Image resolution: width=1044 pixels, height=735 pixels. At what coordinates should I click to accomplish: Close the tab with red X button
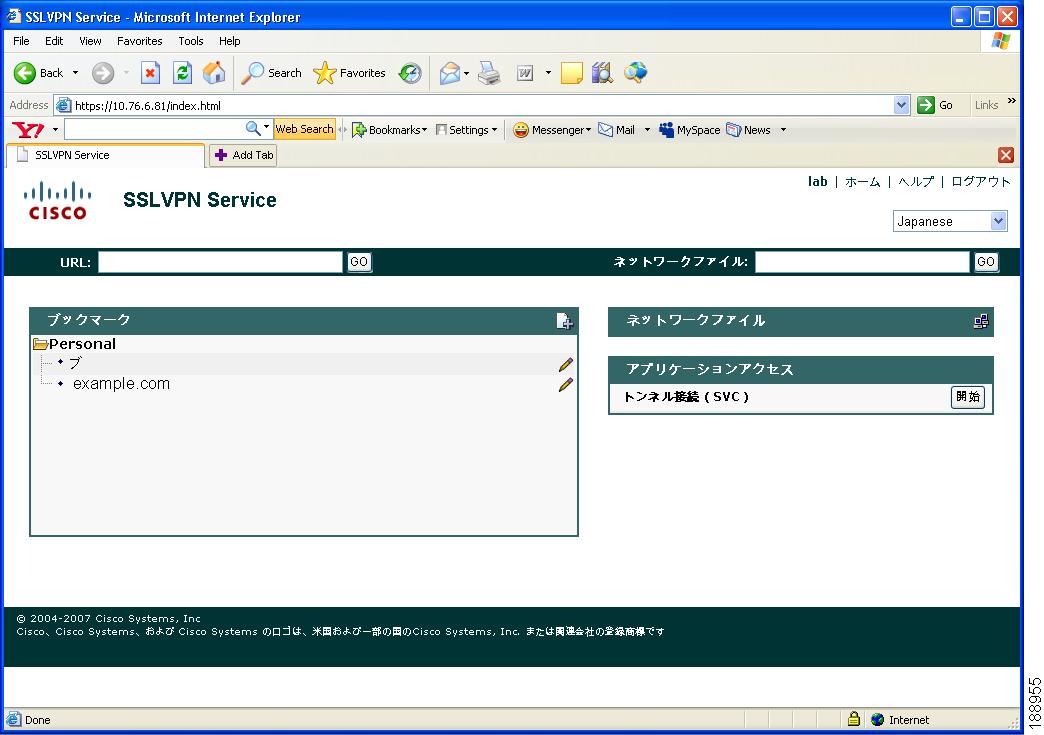click(x=1006, y=155)
